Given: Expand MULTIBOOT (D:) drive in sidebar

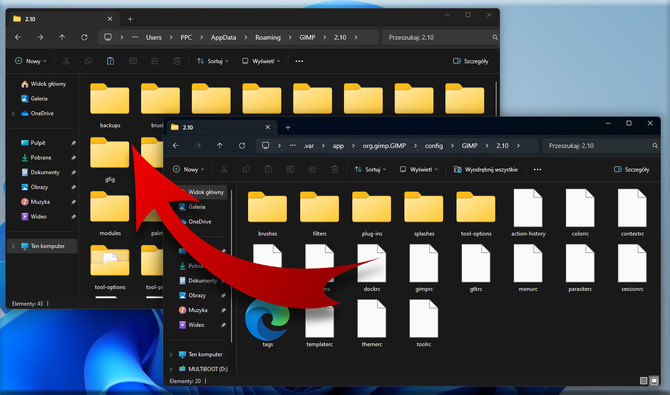Looking at the screenshot, I should (171, 369).
